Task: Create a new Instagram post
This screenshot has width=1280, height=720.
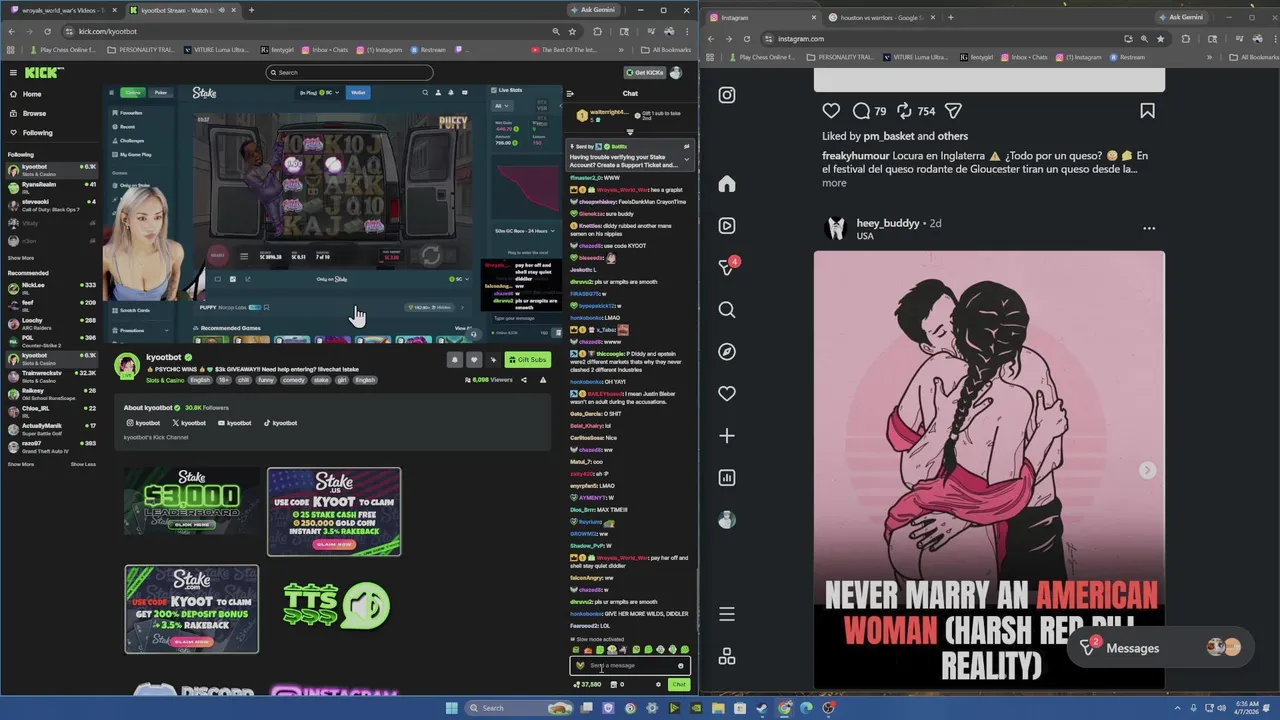Action: [x=727, y=436]
